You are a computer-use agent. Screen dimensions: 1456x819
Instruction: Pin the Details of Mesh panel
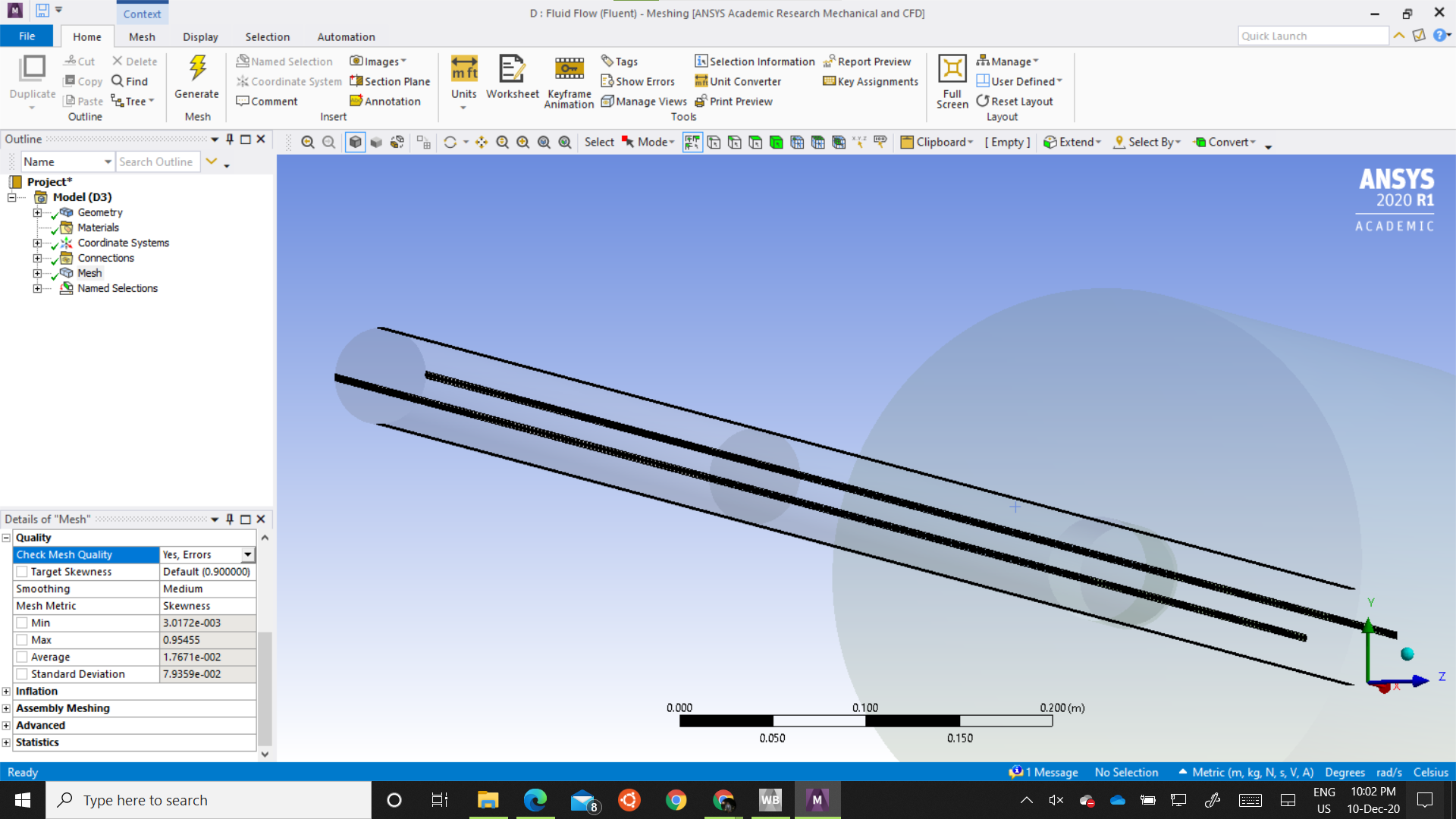(230, 519)
